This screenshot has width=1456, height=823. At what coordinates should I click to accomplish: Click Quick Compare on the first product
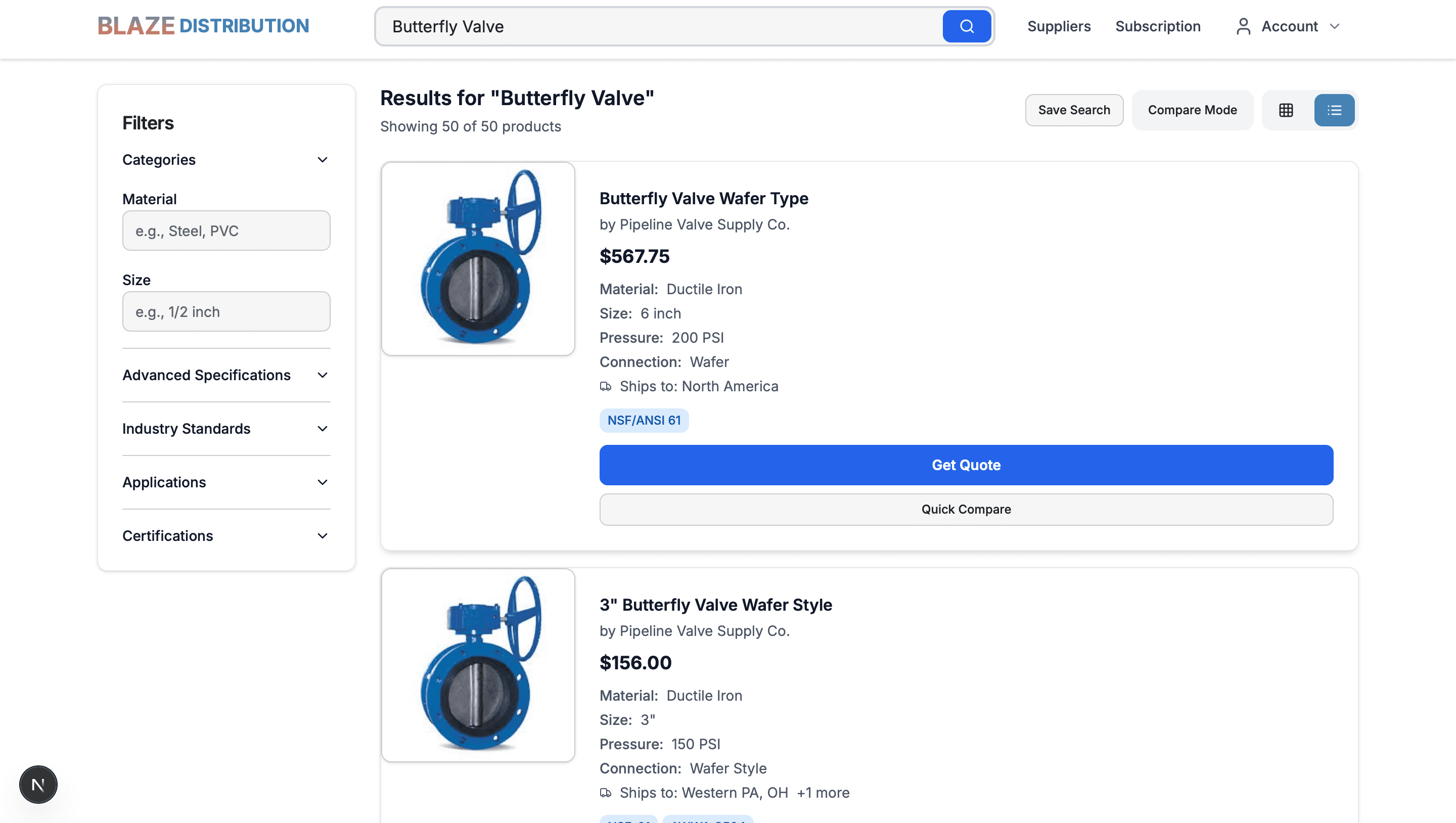[x=966, y=509]
